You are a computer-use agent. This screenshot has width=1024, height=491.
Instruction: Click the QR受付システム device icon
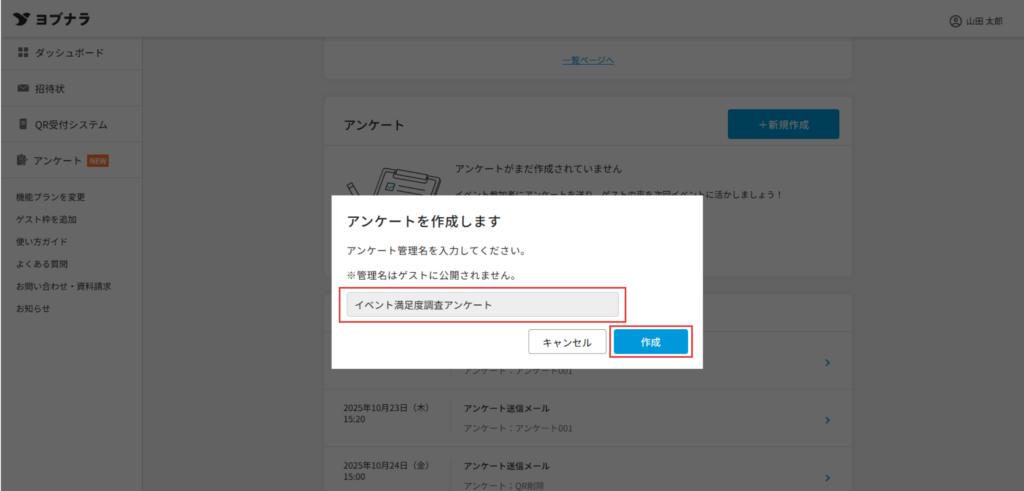click(x=23, y=125)
